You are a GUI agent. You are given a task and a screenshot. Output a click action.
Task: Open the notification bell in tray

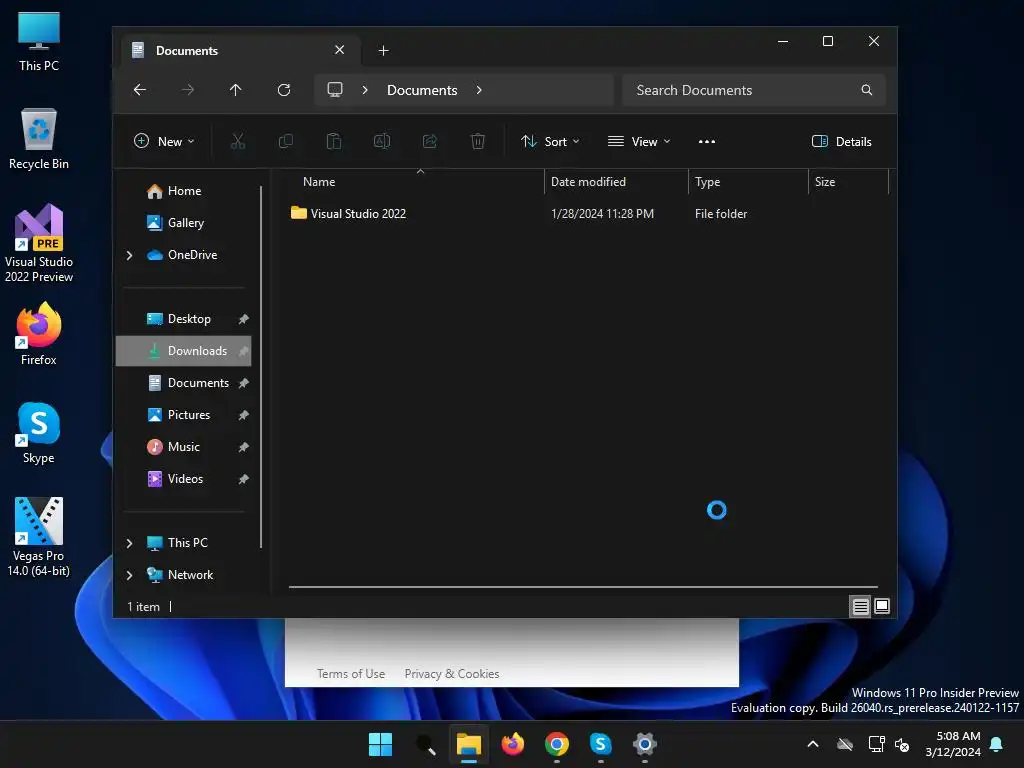pyautogui.click(x=997, y=744)
